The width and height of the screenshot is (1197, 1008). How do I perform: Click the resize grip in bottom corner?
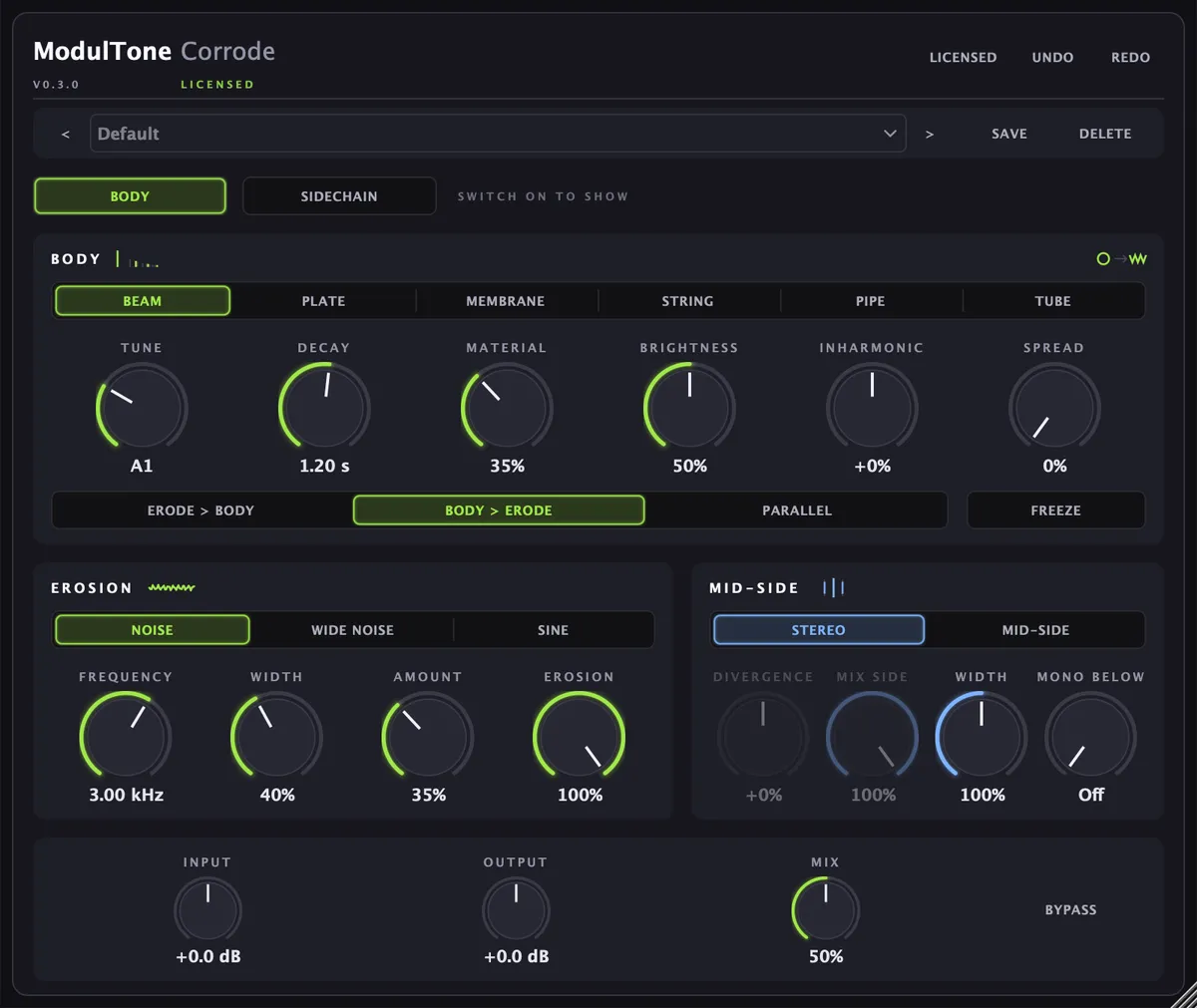[x=1183, y=994]
